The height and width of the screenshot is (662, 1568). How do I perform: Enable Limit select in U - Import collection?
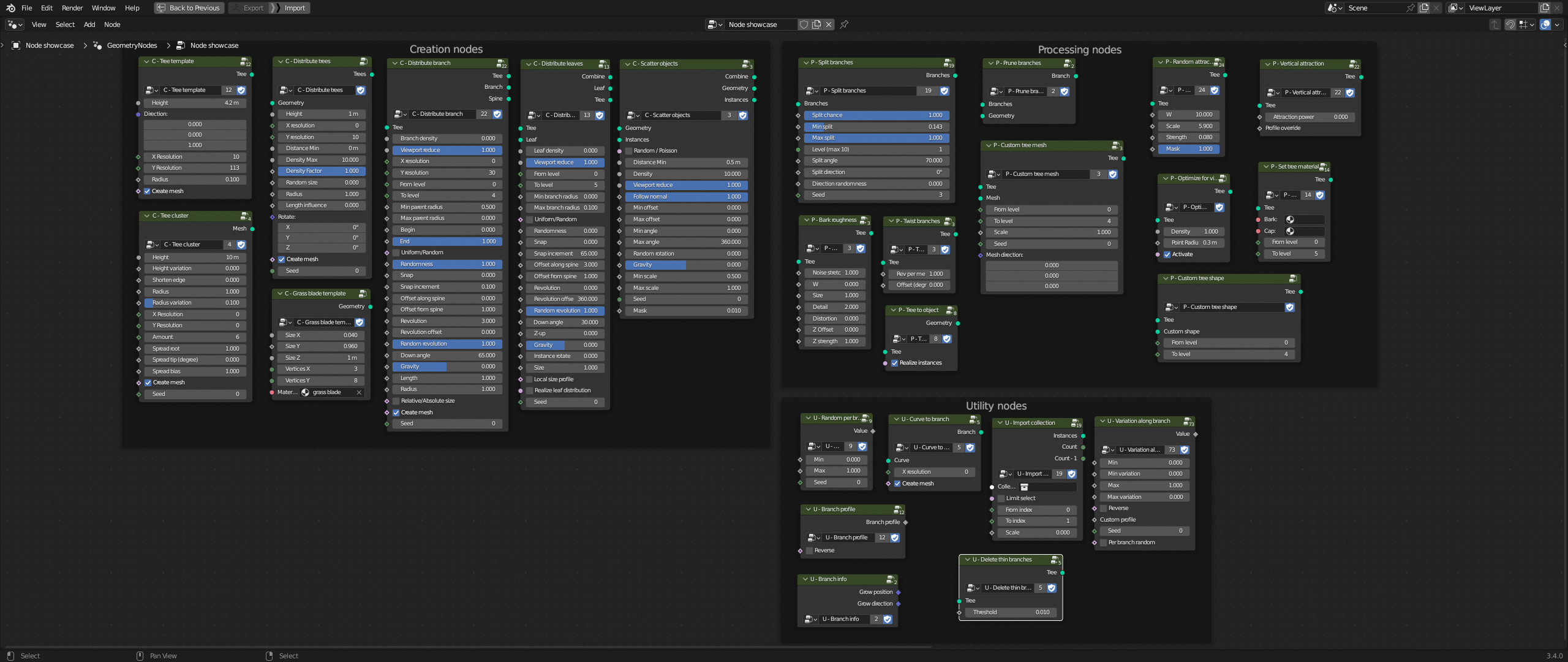click(x=1001, y=498)
